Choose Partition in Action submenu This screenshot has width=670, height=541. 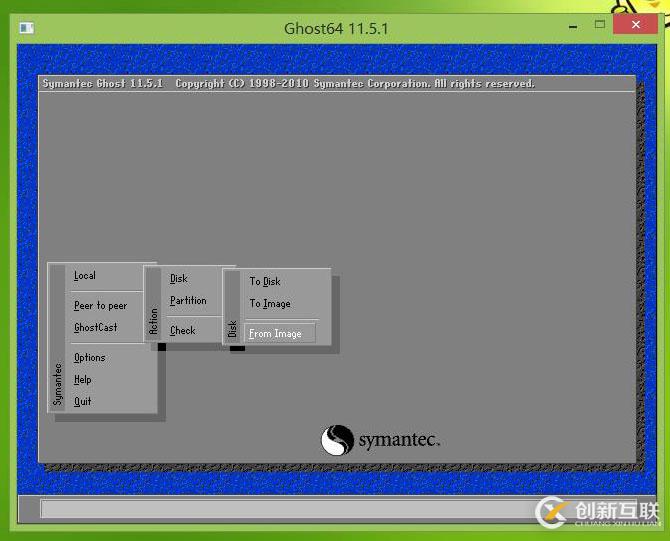point(188,300)
